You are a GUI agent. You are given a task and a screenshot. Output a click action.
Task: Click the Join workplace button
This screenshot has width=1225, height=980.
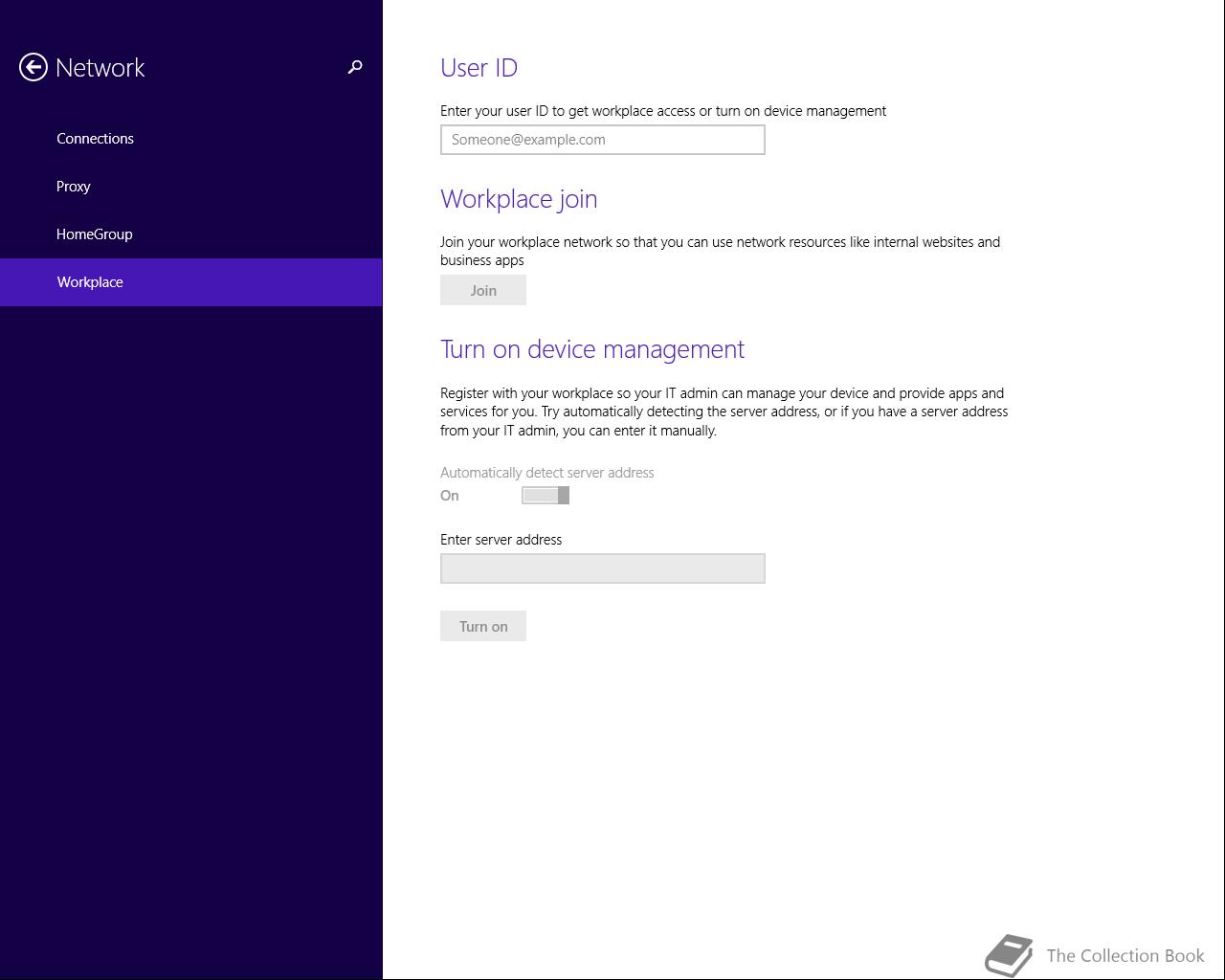[x=483, y=290]
